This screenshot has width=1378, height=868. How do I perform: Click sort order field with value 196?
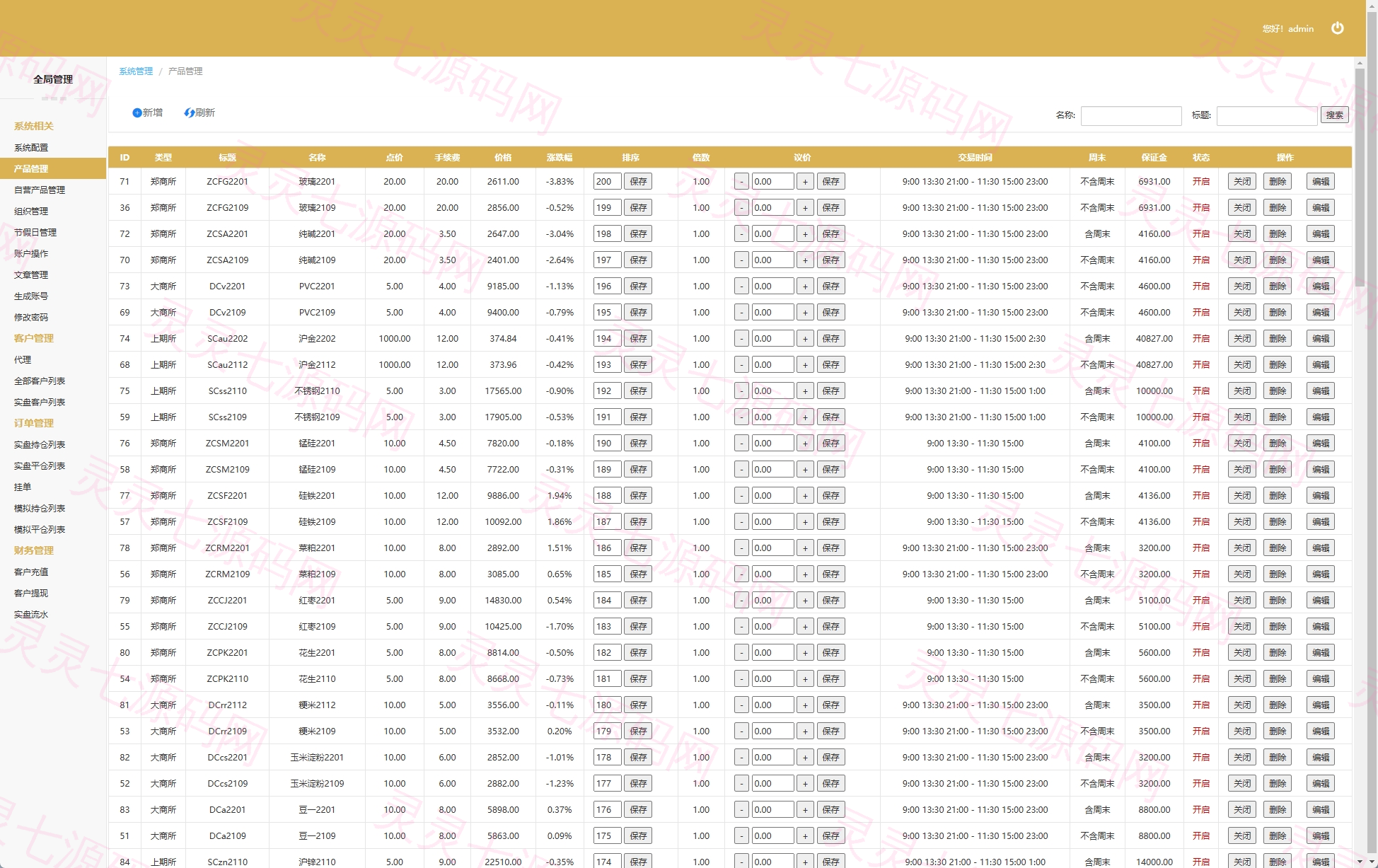click(x=607, y=287)
